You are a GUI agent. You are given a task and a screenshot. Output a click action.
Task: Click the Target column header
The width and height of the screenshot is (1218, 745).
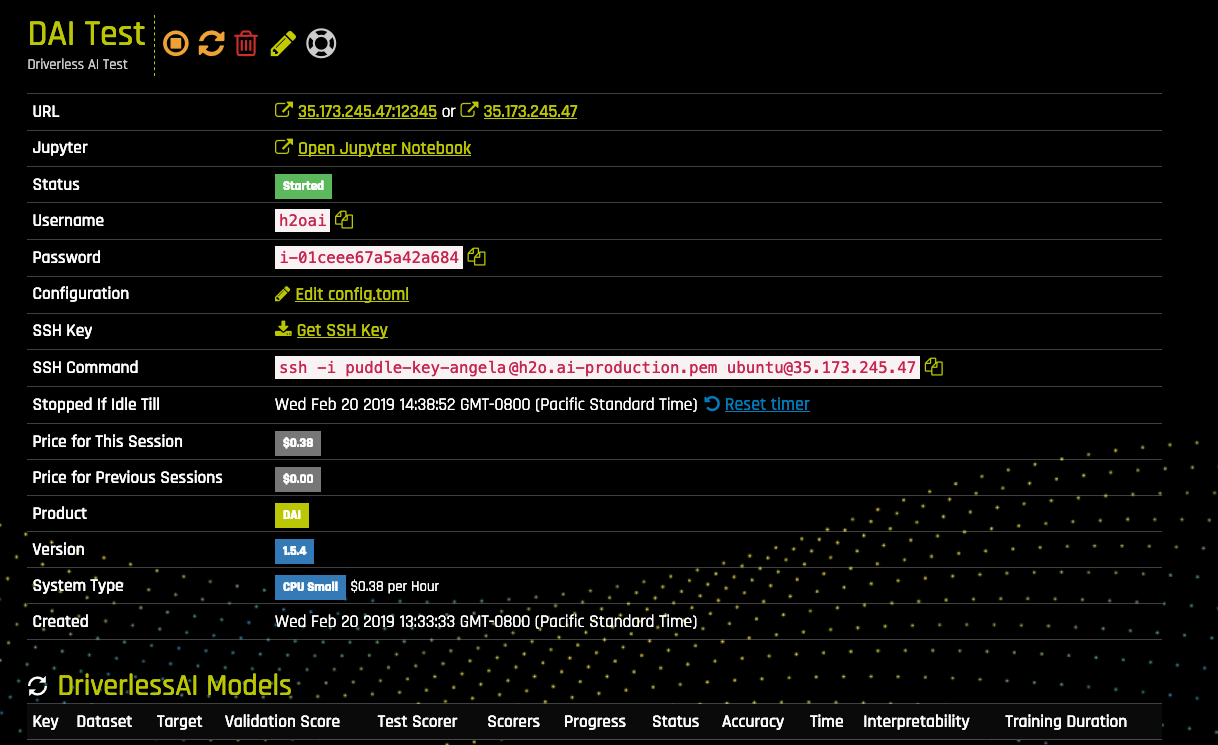pos(180,721)
